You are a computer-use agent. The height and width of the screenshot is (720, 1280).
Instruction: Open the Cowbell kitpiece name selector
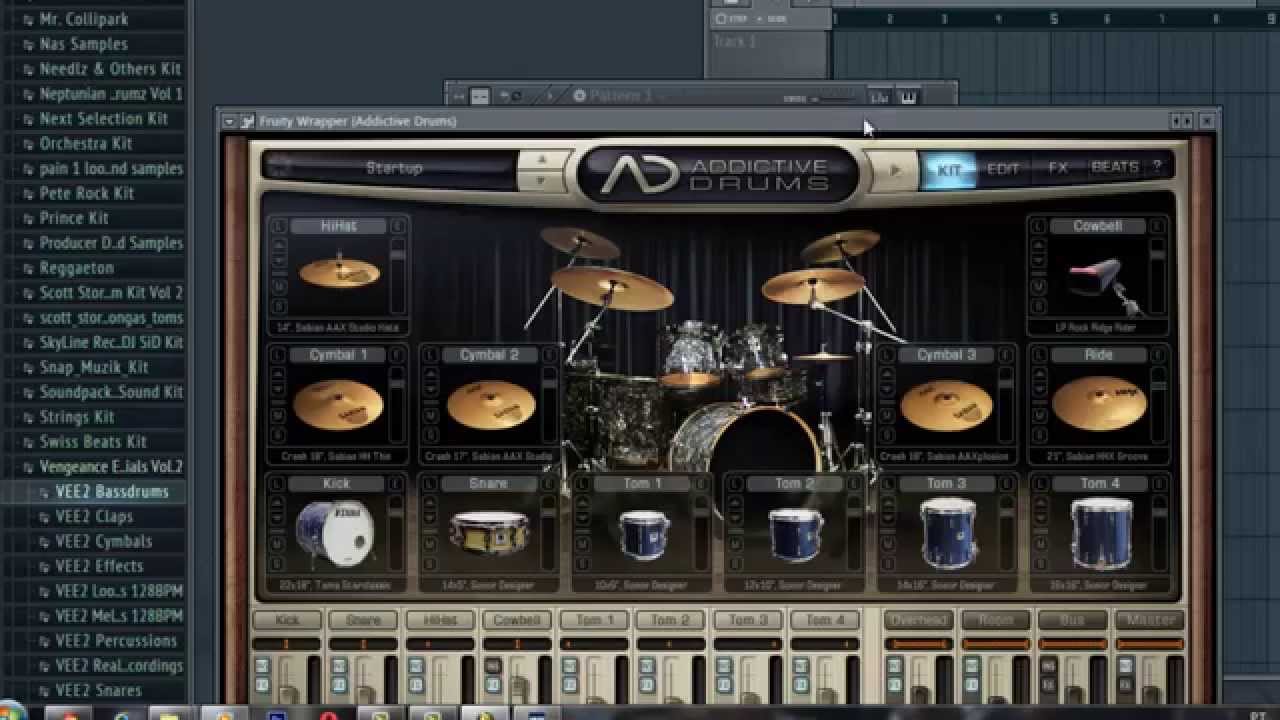coord(1098,226)
